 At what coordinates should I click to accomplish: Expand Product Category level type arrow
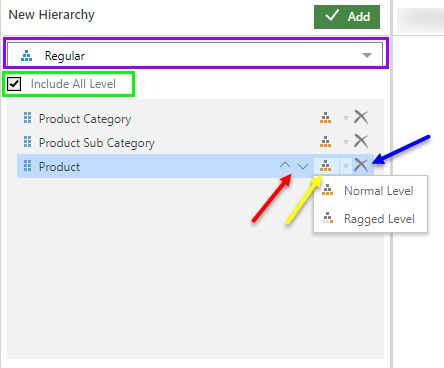pos(346,118)
